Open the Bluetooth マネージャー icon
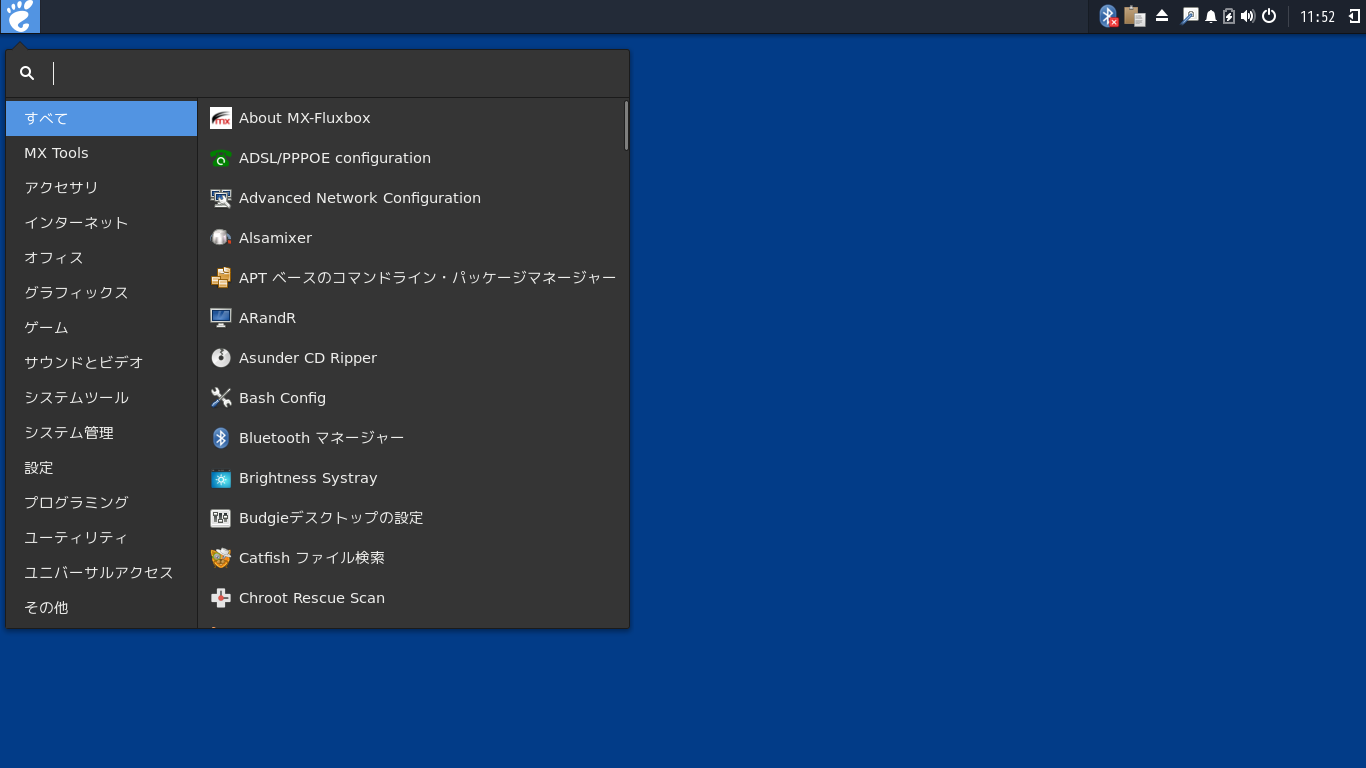1366x768 pixels. pos(221,438)
